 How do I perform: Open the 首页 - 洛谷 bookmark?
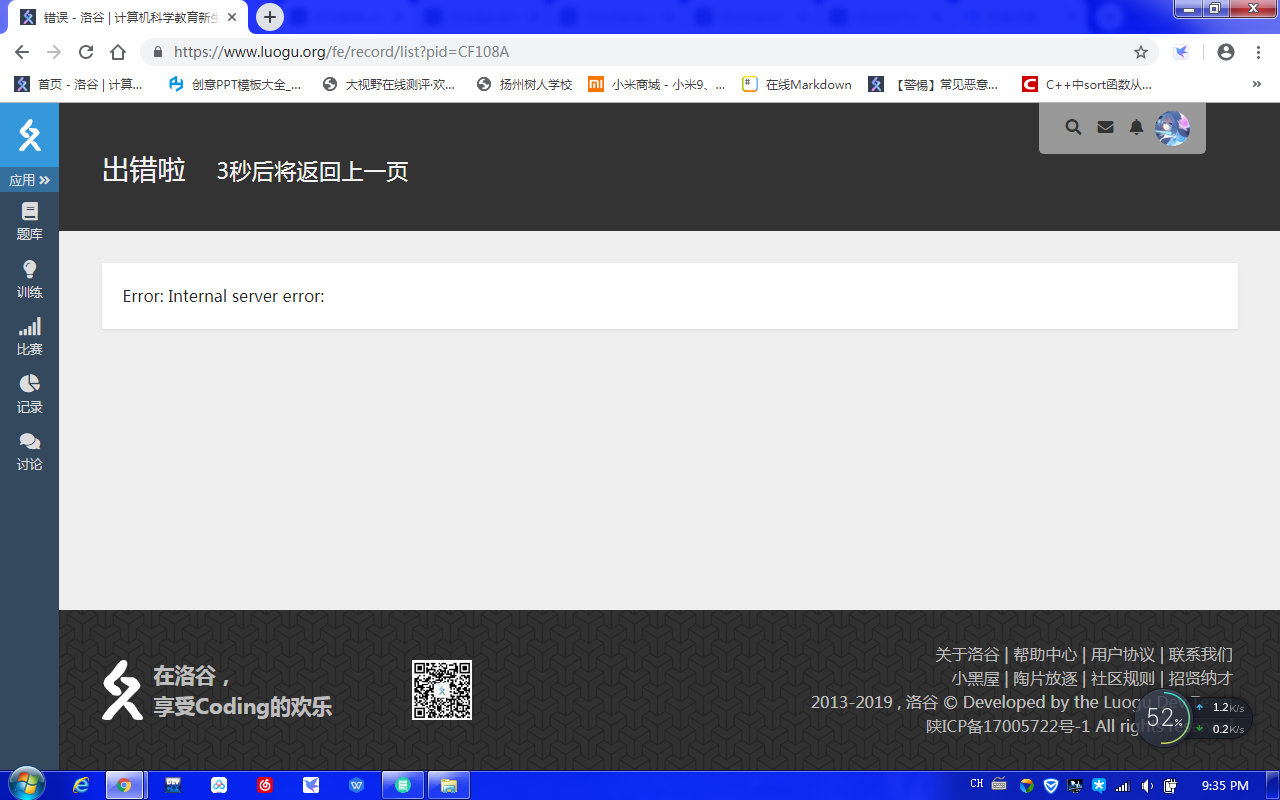click(x=79, y=85)
